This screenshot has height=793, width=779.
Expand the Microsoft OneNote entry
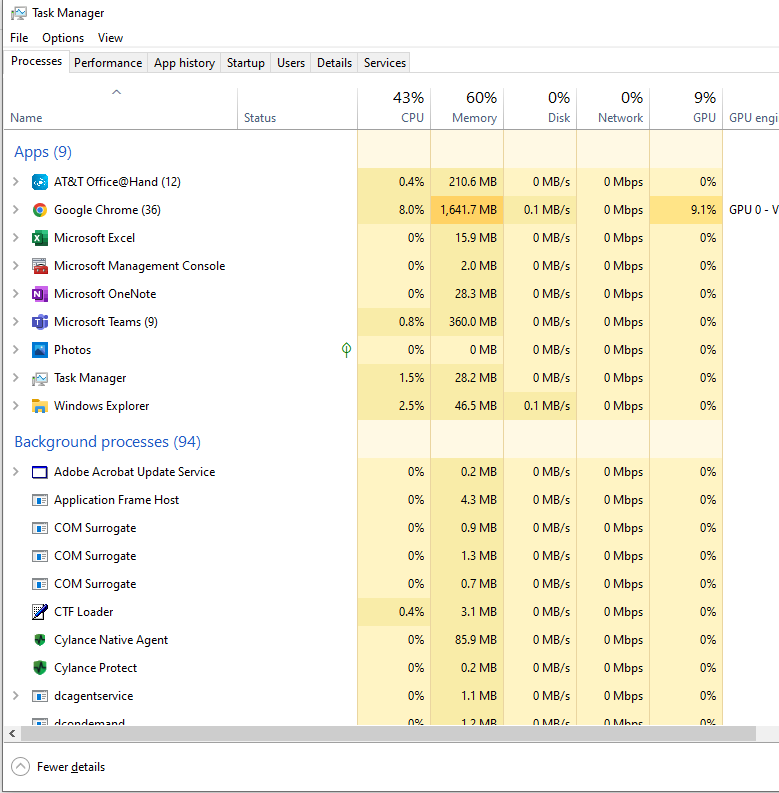click(x=16, y=293)
